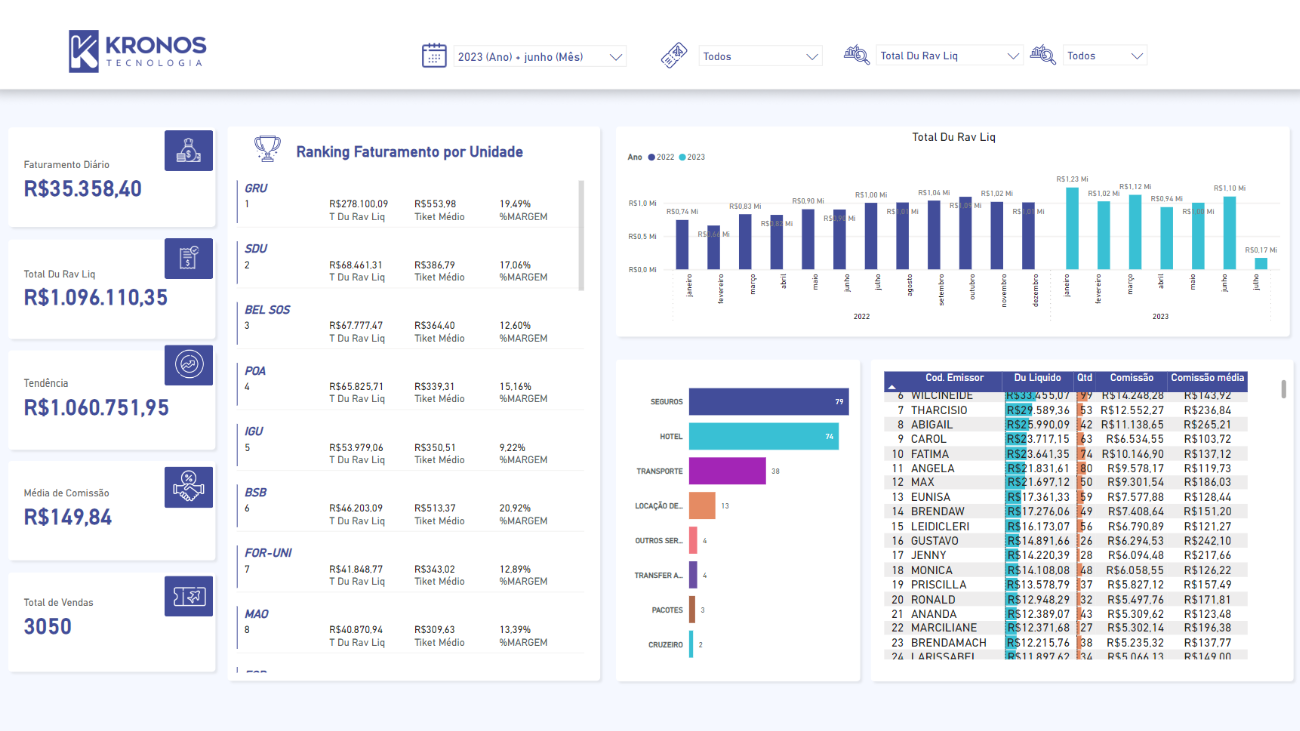
Task: Click the 2023 legend color marker
Action: pos(682,157)
